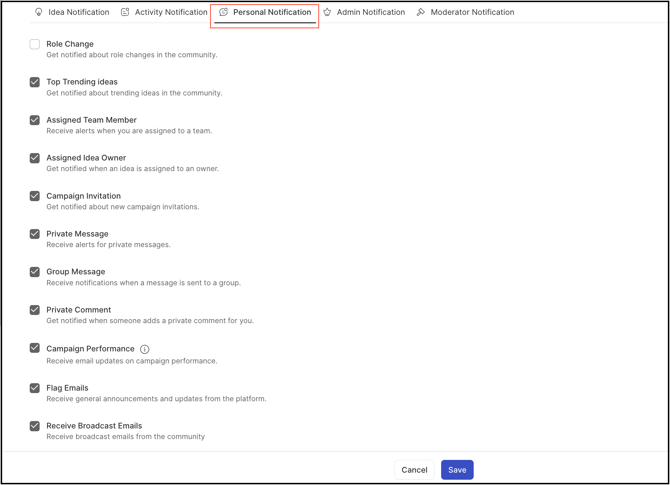Disable Assigned Team Member alerts
The height and width of the screenshot is (485, 670).
point(35,120)
